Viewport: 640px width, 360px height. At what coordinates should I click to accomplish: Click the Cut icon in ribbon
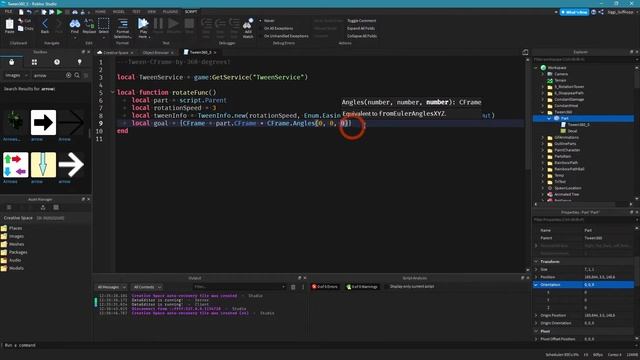pyautogui.click(x=21, y=21)
